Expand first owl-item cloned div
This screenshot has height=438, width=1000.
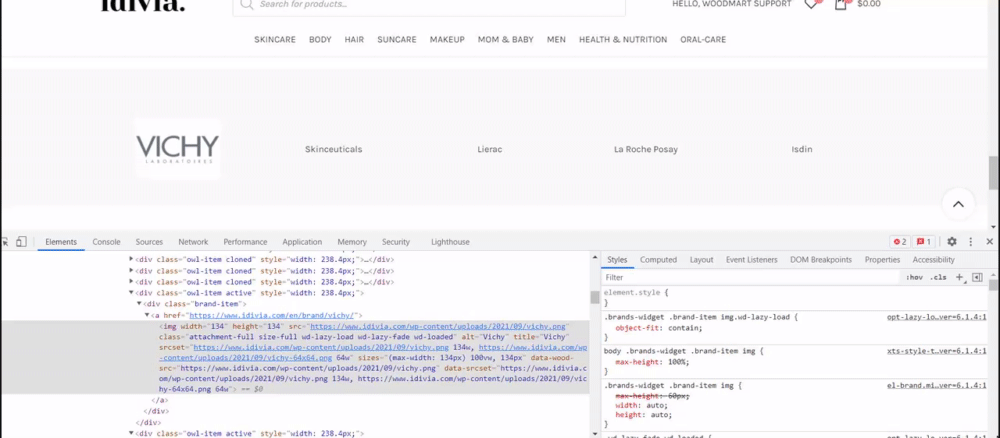[131, 259]
